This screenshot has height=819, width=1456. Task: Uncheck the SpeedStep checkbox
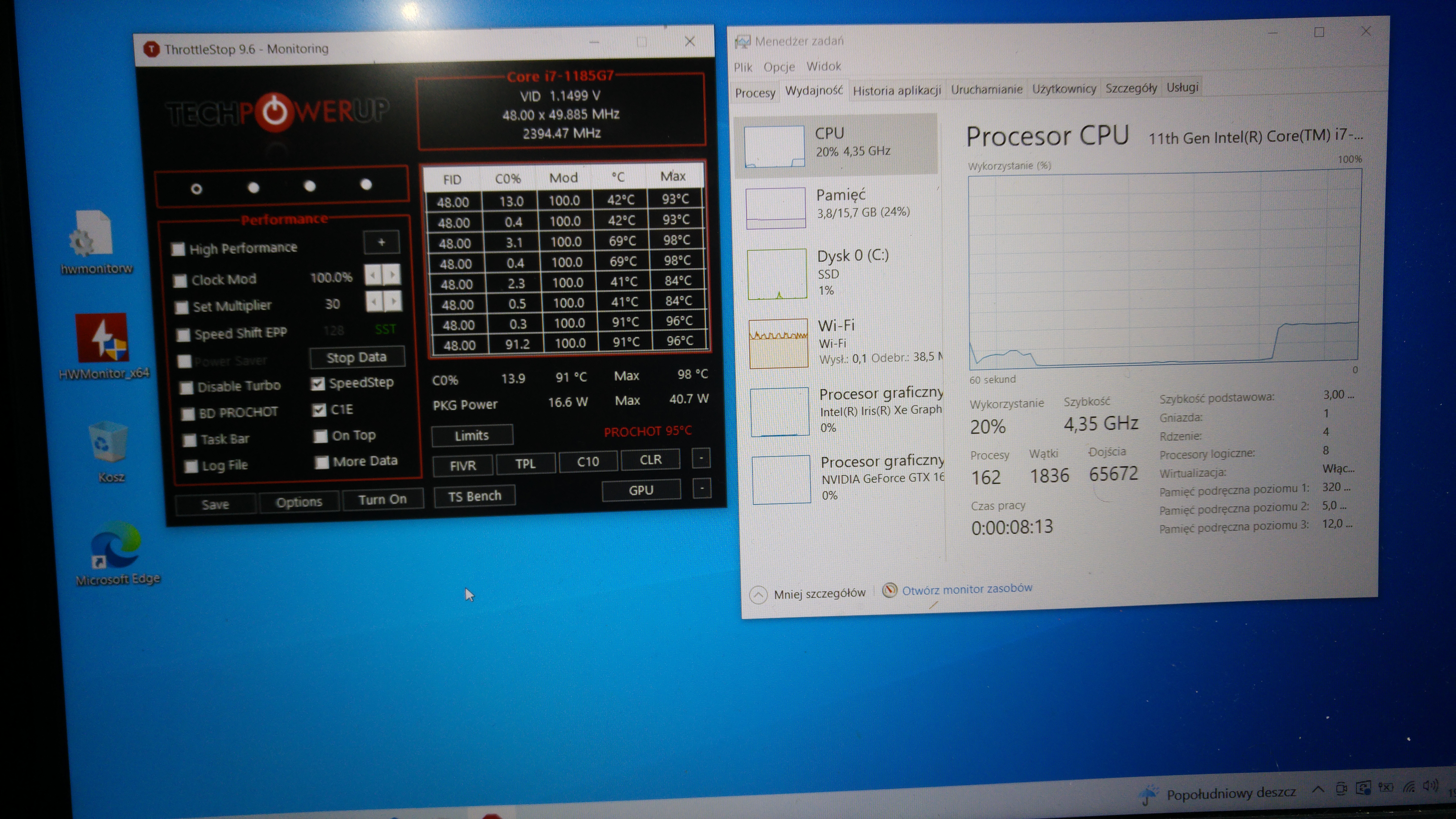(x=318, y=384)
